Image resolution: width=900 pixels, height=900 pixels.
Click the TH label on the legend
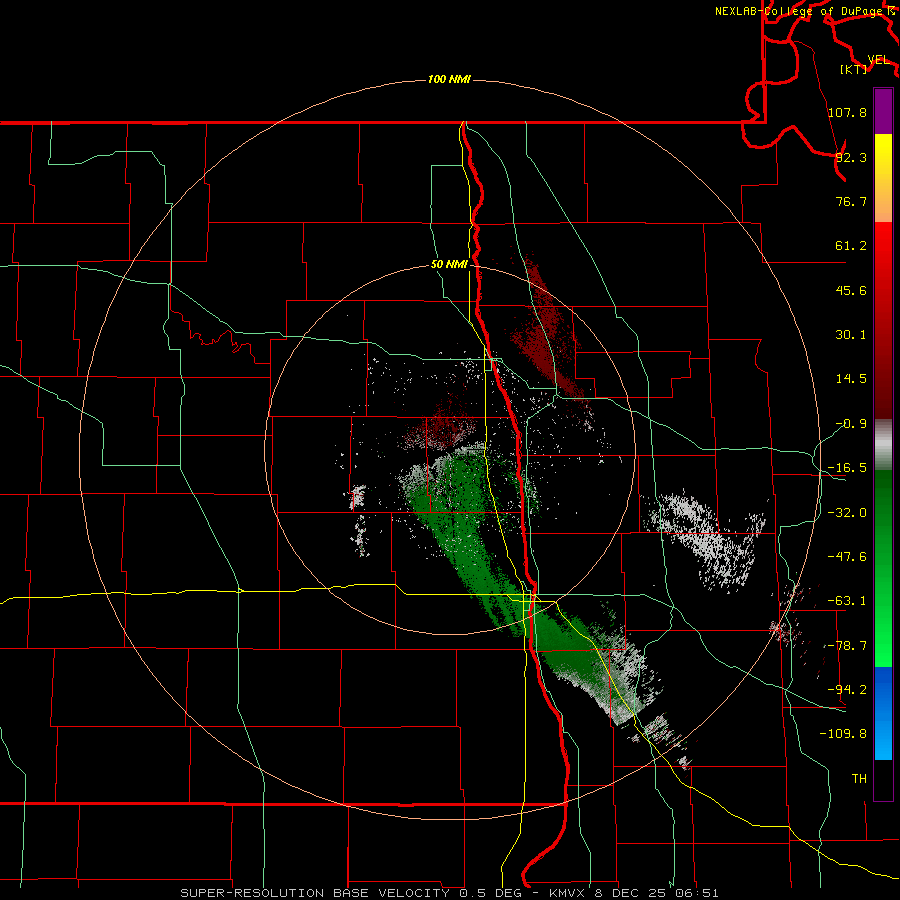(859, 779)
